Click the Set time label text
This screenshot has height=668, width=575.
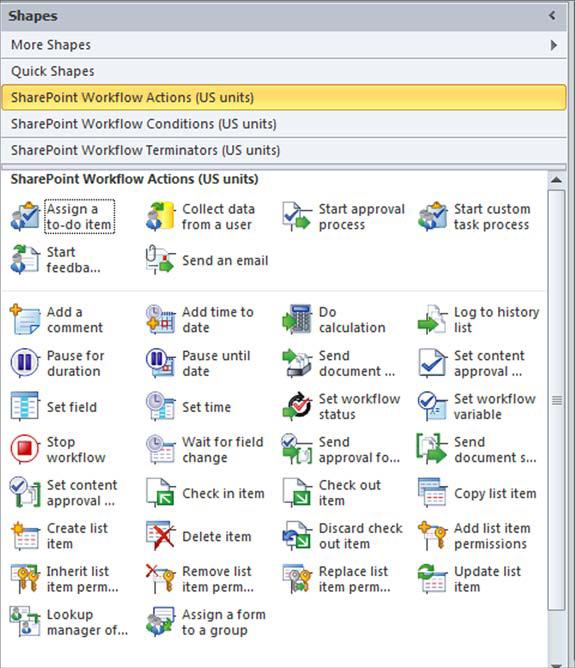click(x=207, y=407)
